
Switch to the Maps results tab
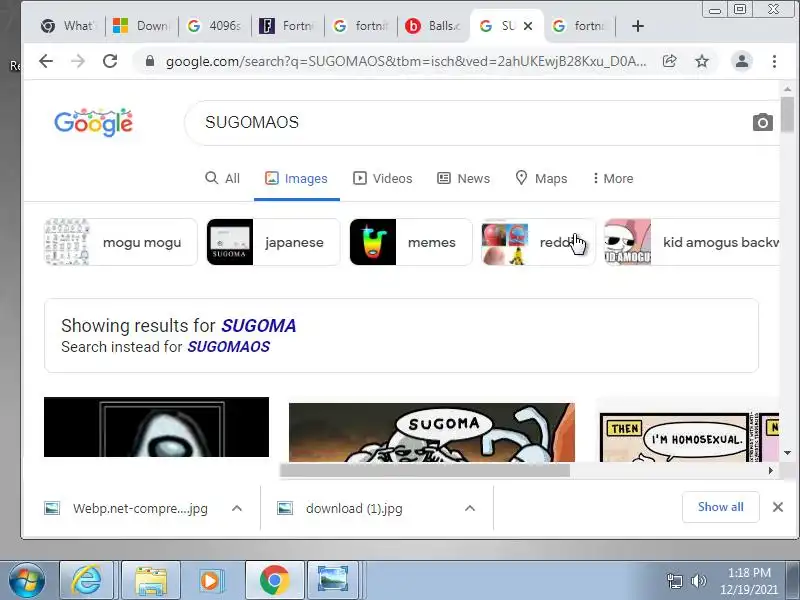(541, 178)
